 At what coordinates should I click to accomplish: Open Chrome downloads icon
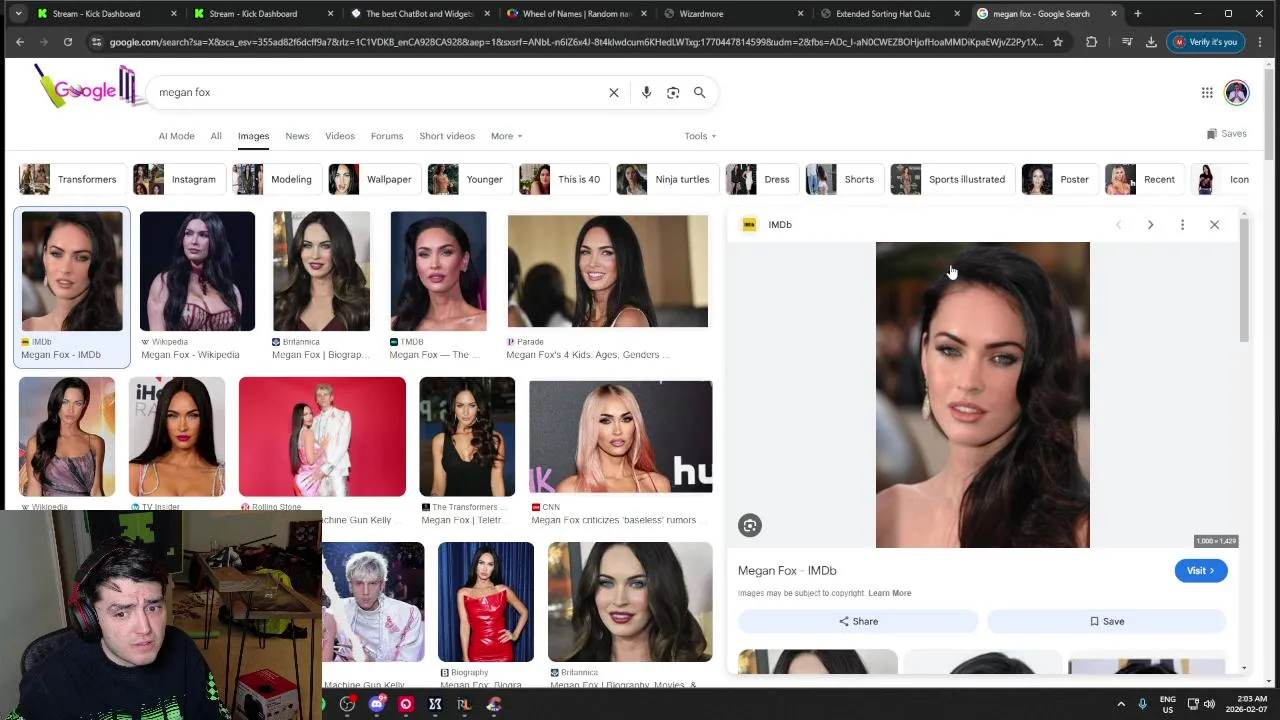(1151, 42)
